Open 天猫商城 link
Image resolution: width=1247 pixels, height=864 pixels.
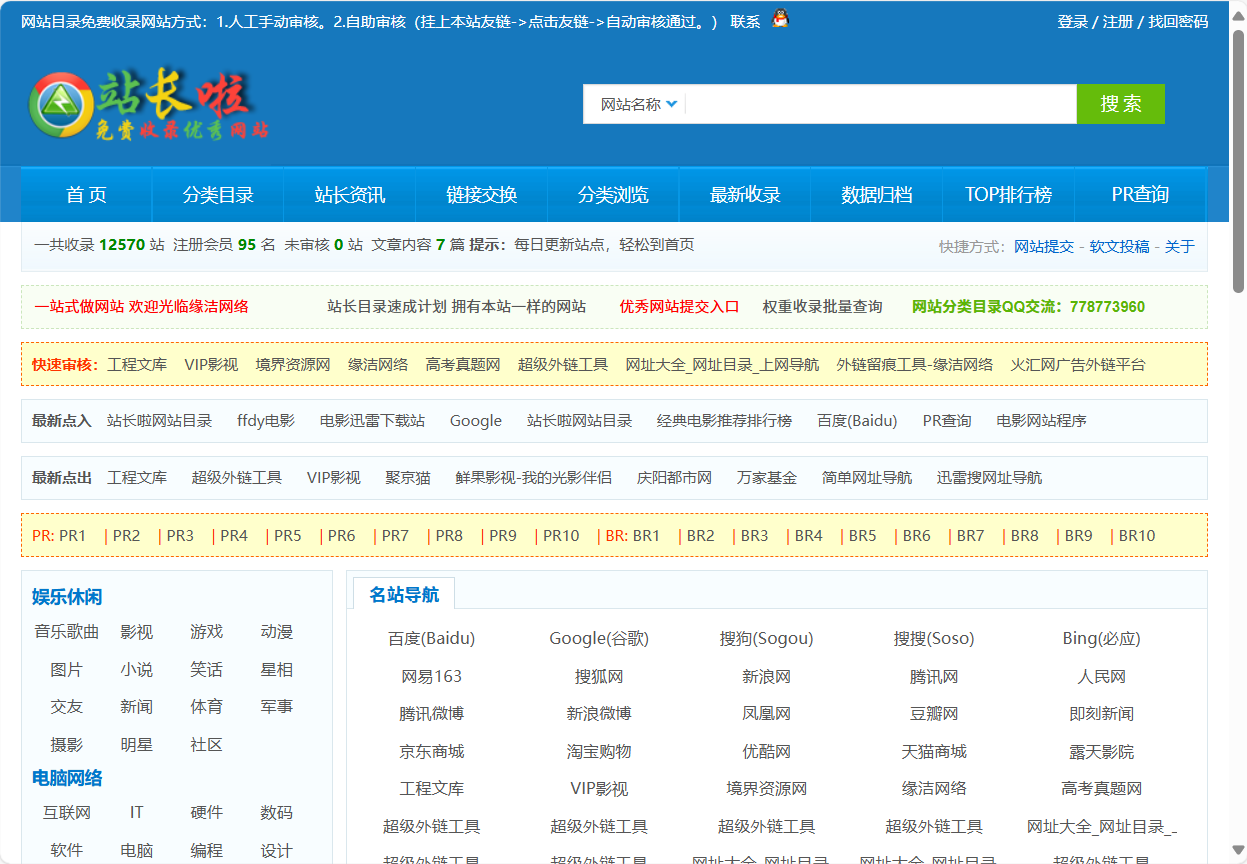point(934,752)
